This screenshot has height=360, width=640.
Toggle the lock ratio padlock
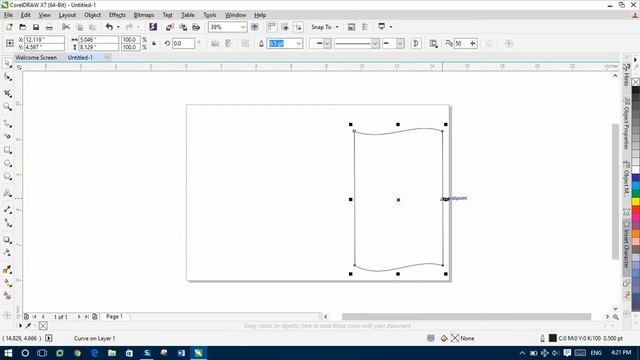tap(154, 43)
